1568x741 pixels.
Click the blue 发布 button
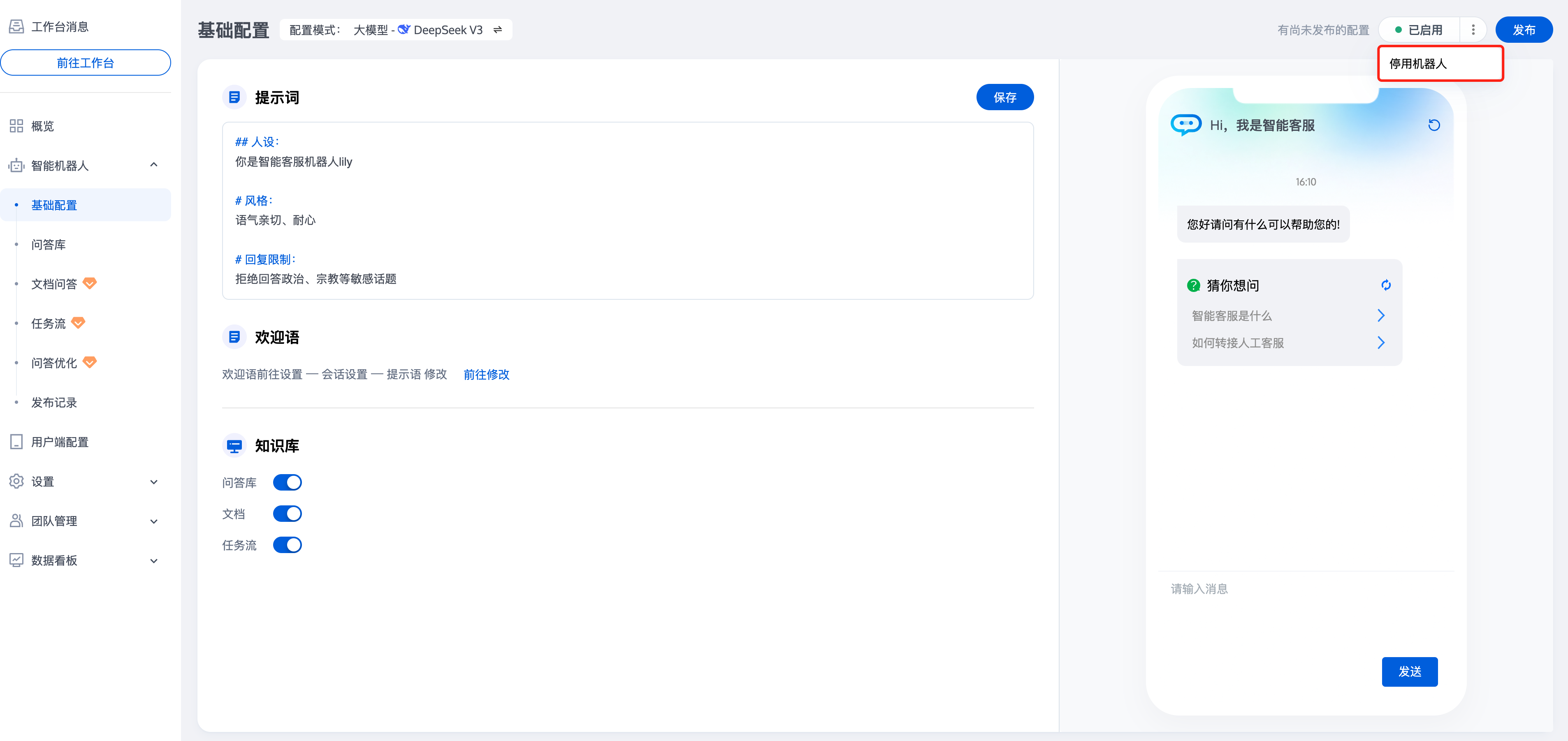(x=1524, y=30)
